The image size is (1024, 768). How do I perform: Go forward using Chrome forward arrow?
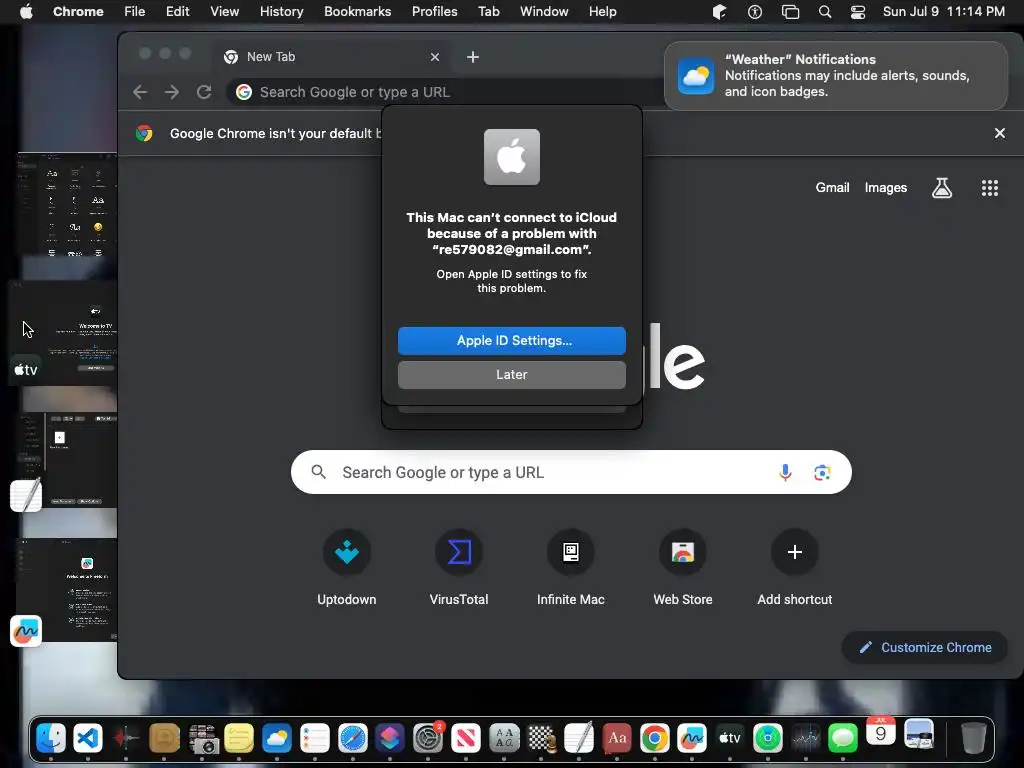(x=172, y=92)
